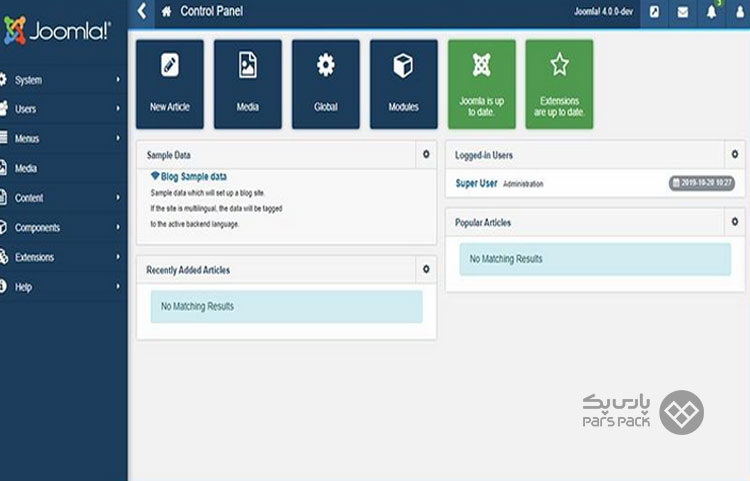Open Recently Added Articles settings gear
This screenshot has height=481, width=750.
click(426, 269)
